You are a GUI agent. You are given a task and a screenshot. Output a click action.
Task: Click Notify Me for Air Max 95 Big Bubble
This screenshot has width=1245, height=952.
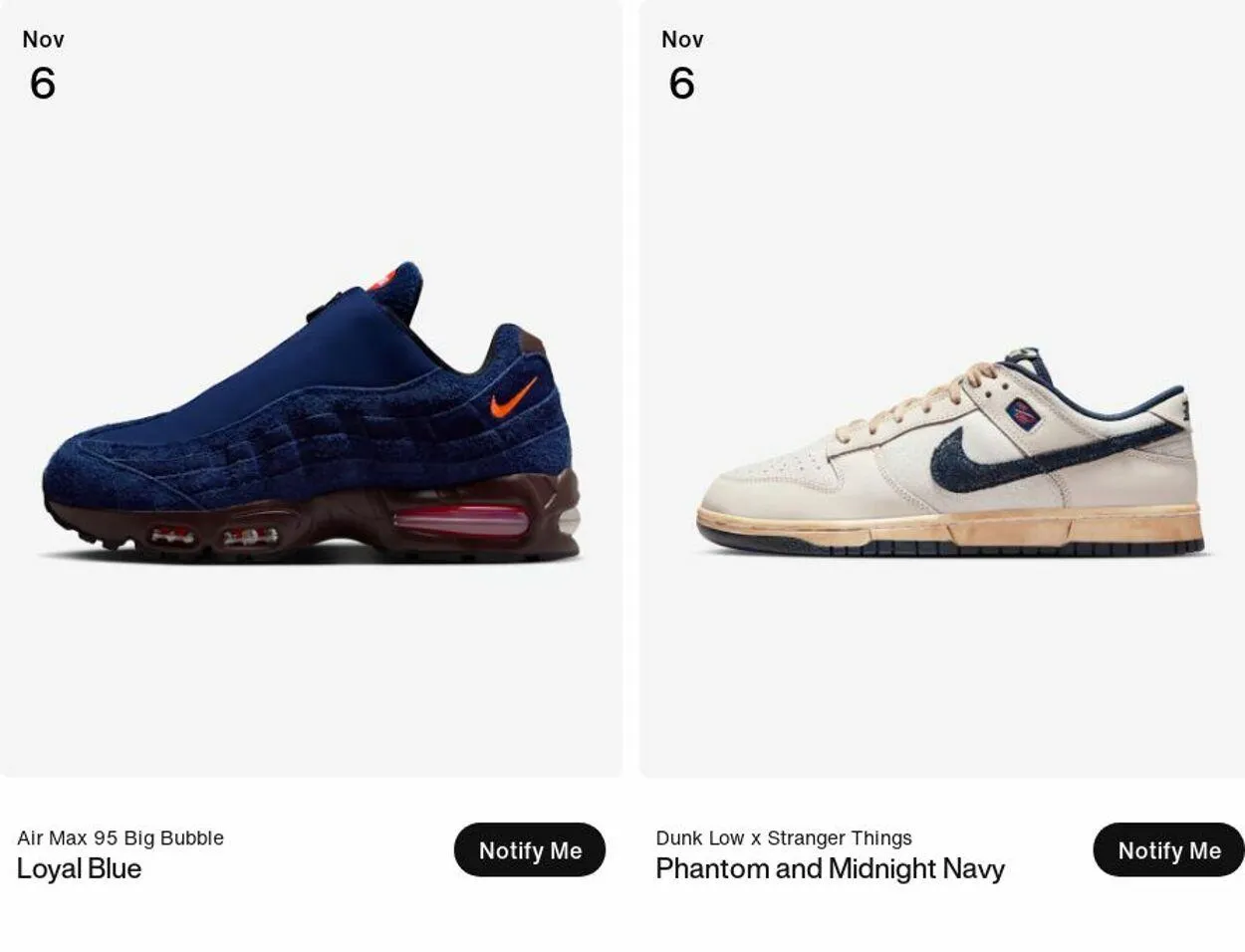tap(529, 849)
